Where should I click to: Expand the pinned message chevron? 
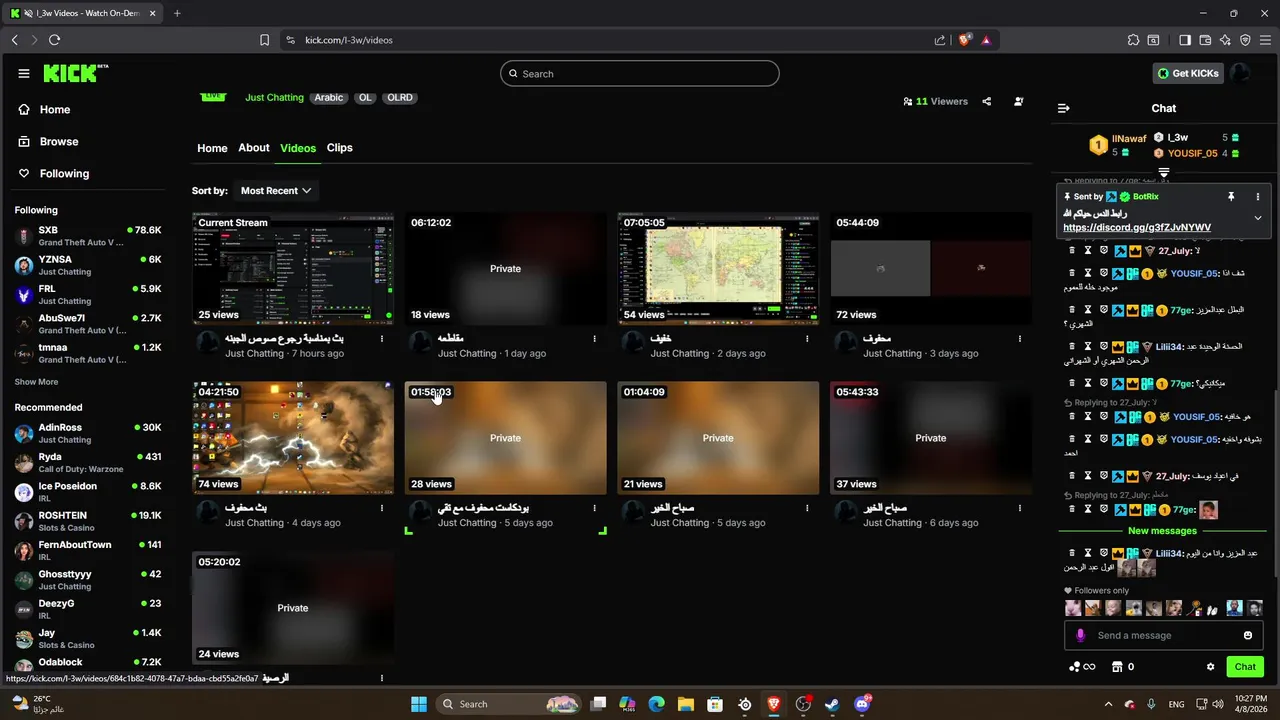pyautogui.click(x=1258, y=218)
